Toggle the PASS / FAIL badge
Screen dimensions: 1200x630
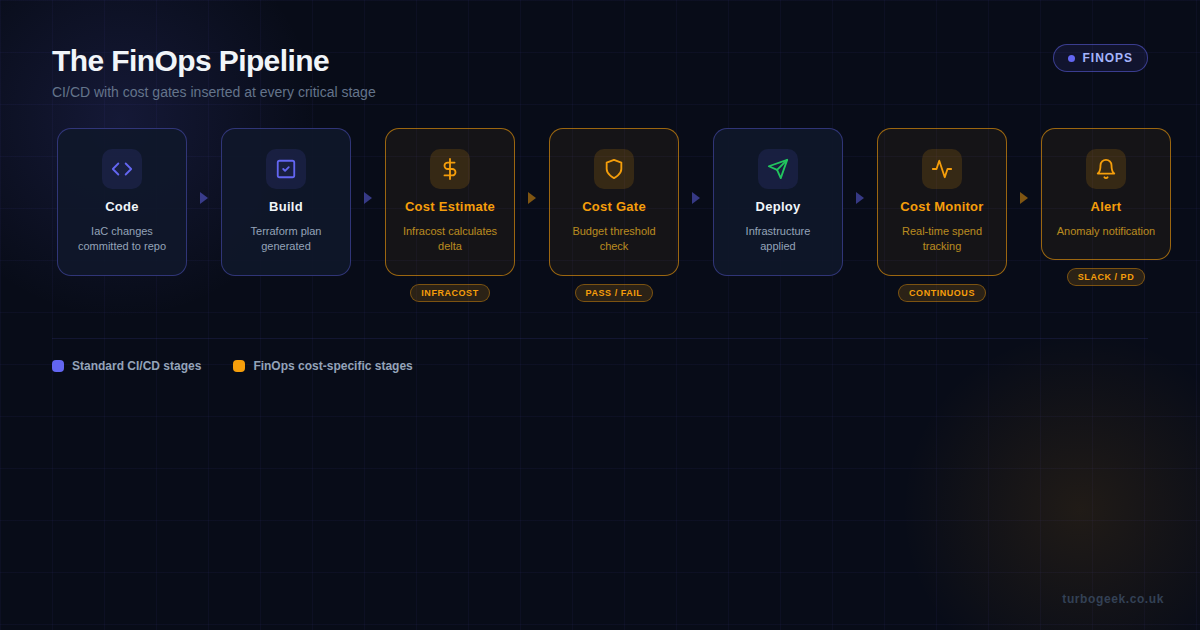614,293
